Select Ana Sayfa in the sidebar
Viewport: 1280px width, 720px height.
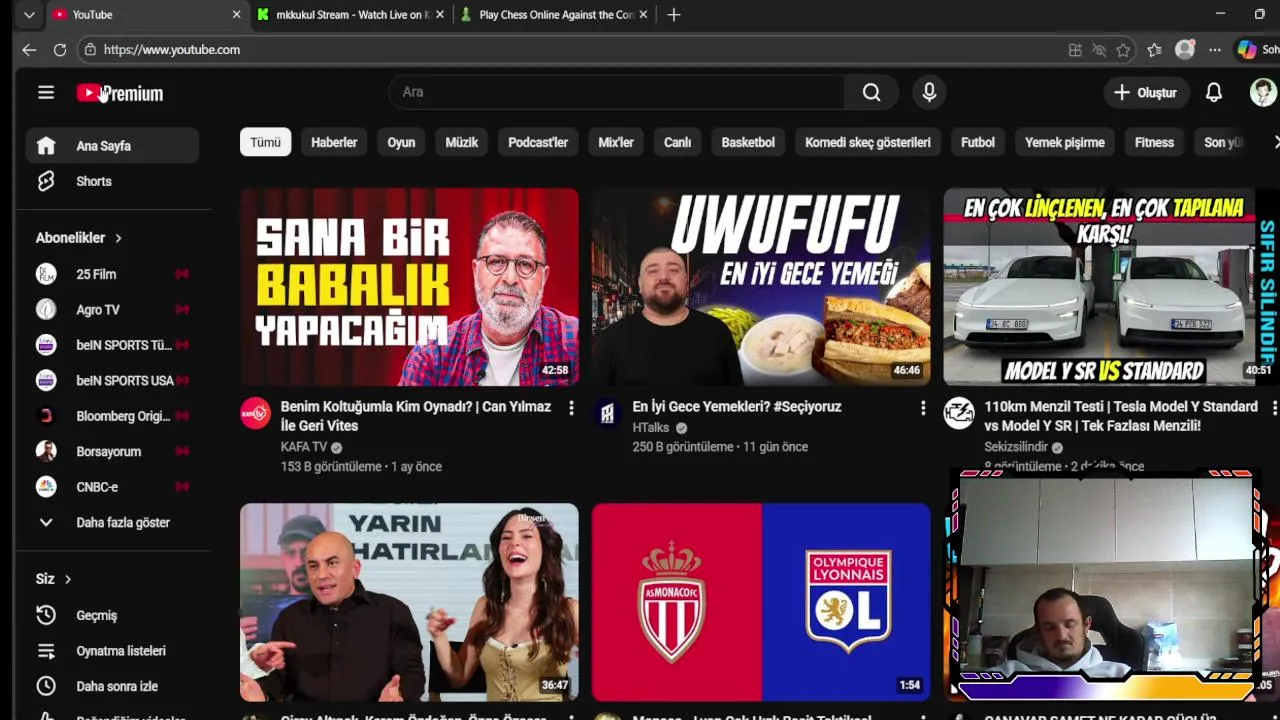tap(112, 146)
